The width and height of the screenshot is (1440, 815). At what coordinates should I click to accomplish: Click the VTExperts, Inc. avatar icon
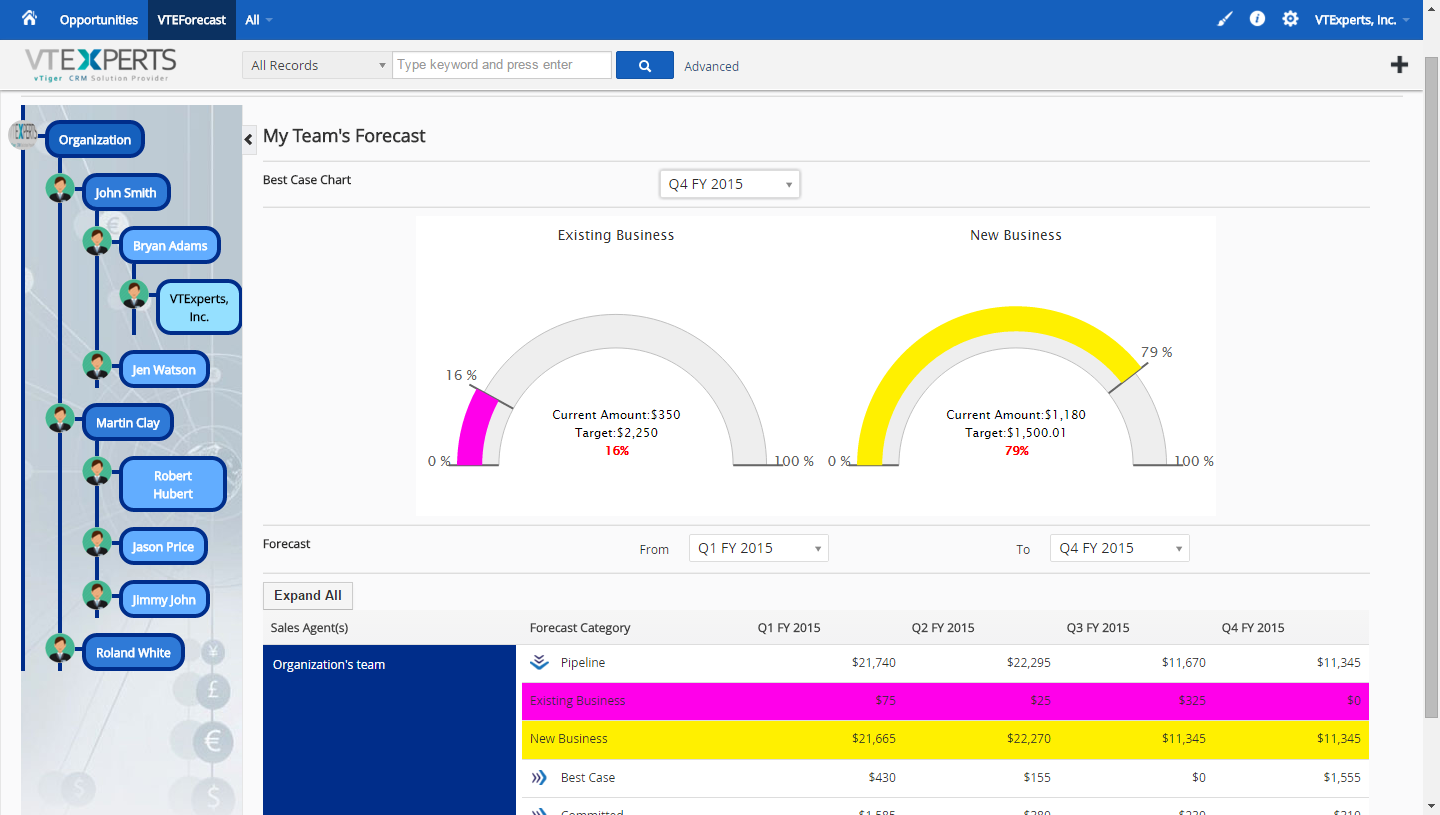coord(134,294)
